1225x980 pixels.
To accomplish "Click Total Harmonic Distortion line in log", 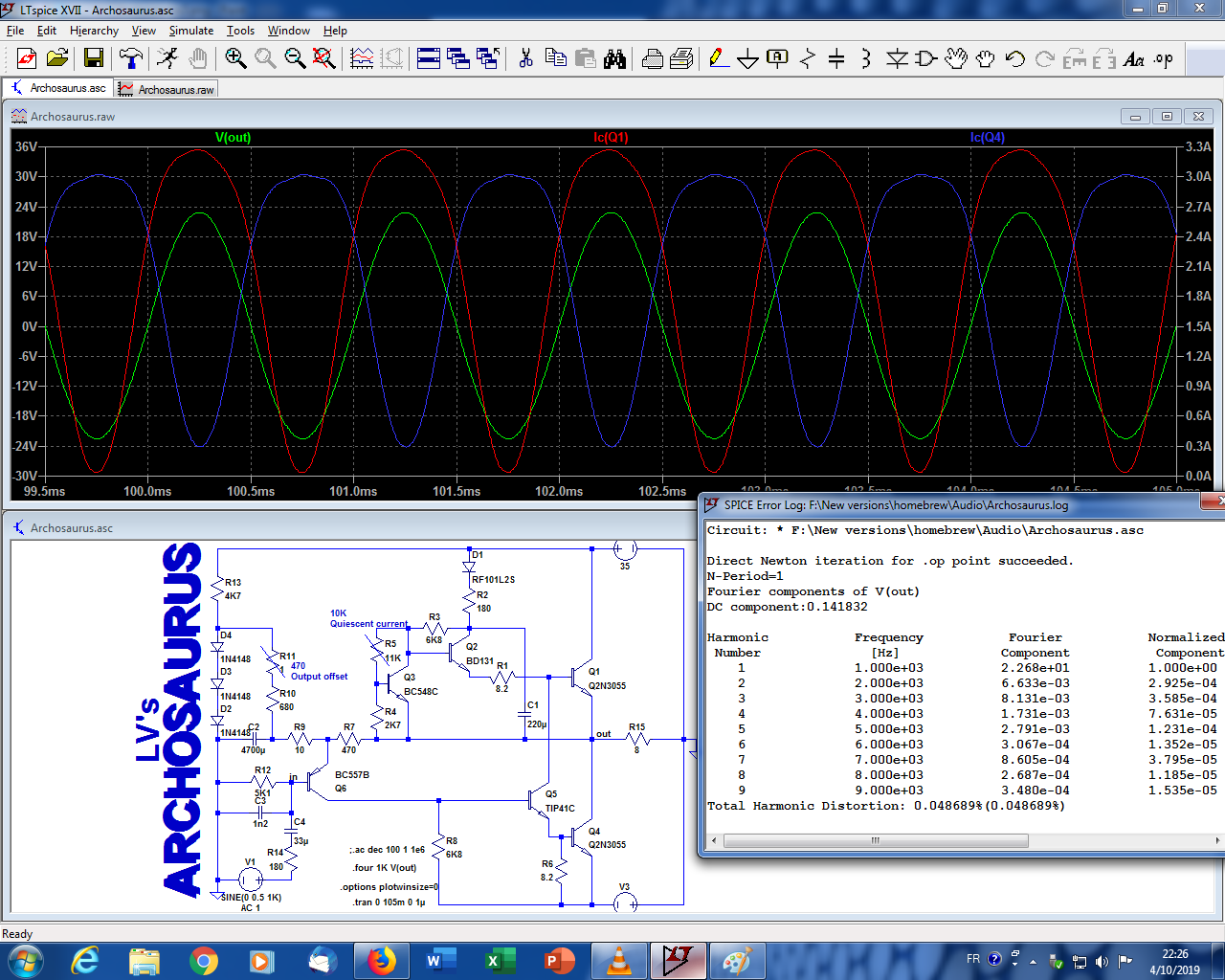I will pyautogui.click(x=885, y=806).
